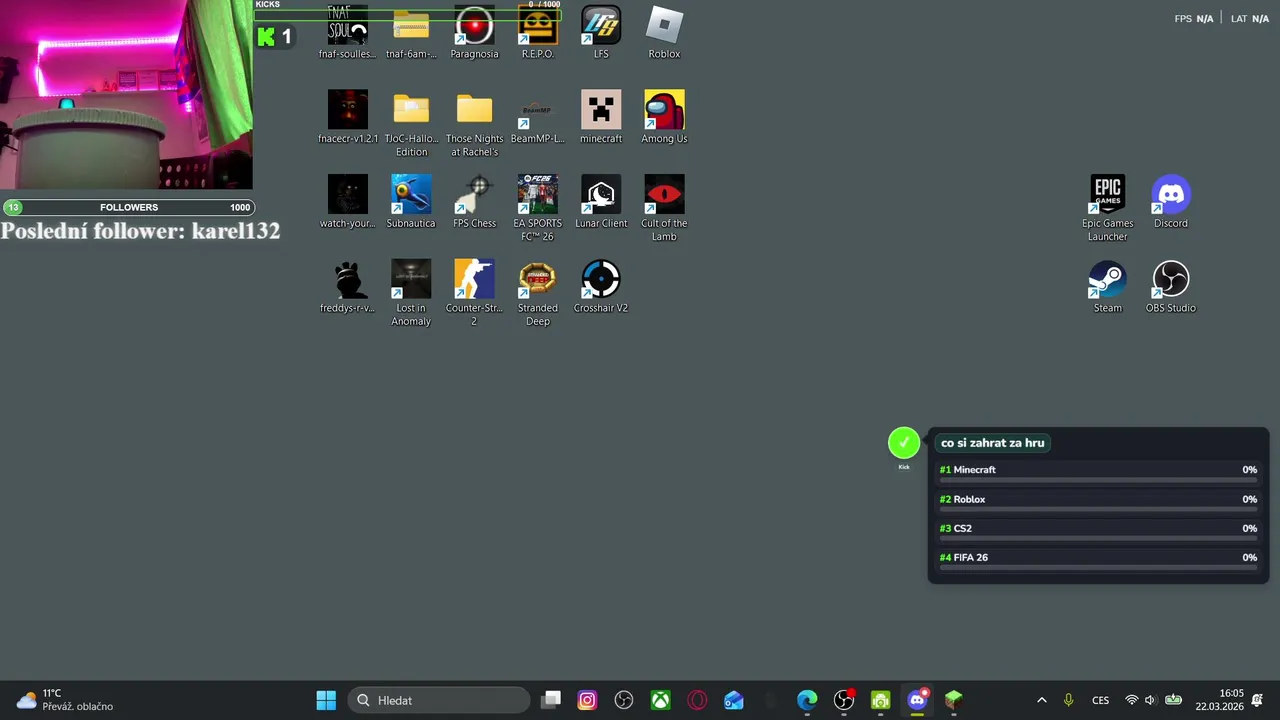Open the Minecraft grass block taskbar icon
Viewport: 1280px width, 720px height.
(954, 700)
